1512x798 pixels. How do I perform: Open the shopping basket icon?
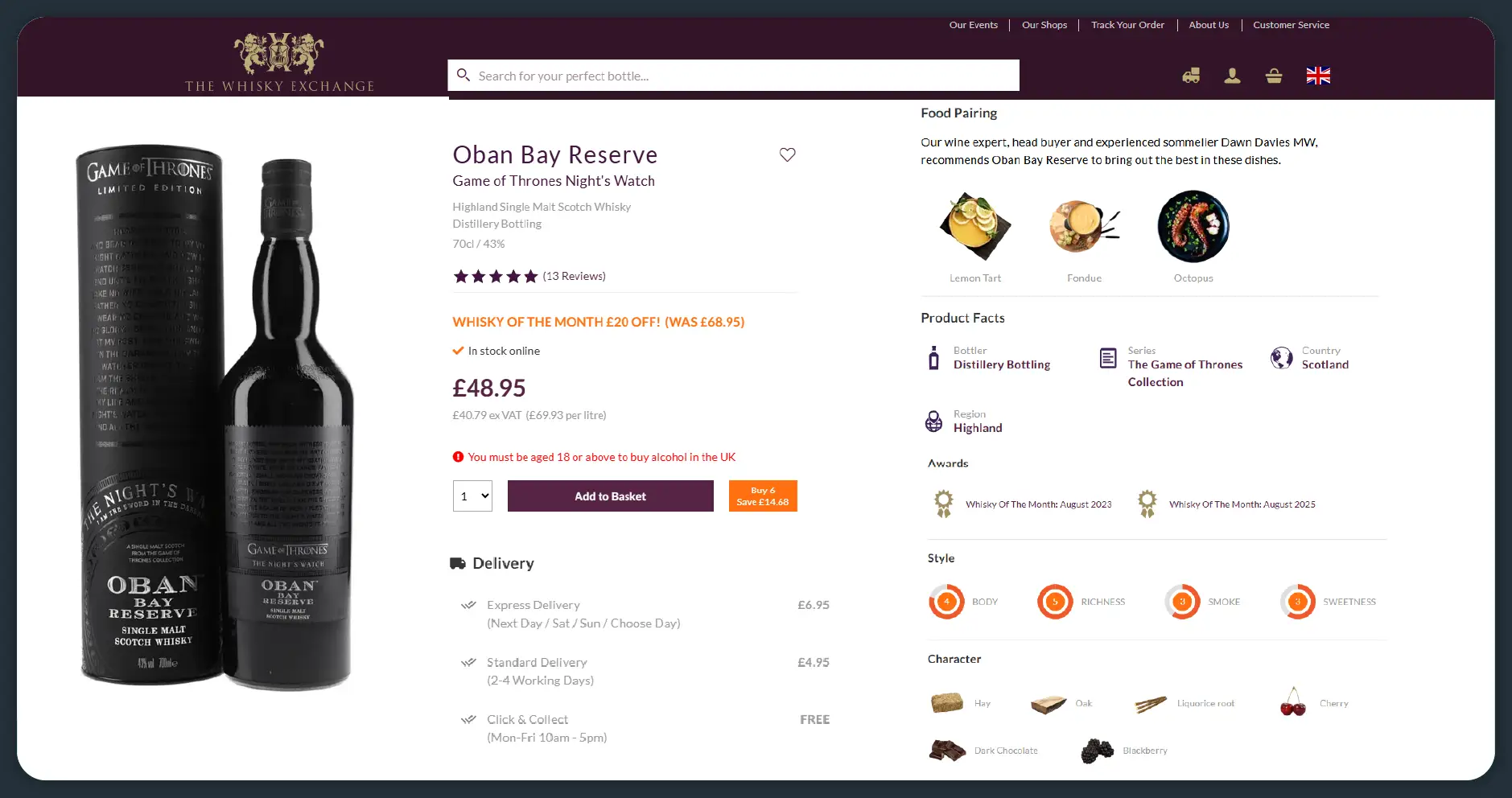1274,76
